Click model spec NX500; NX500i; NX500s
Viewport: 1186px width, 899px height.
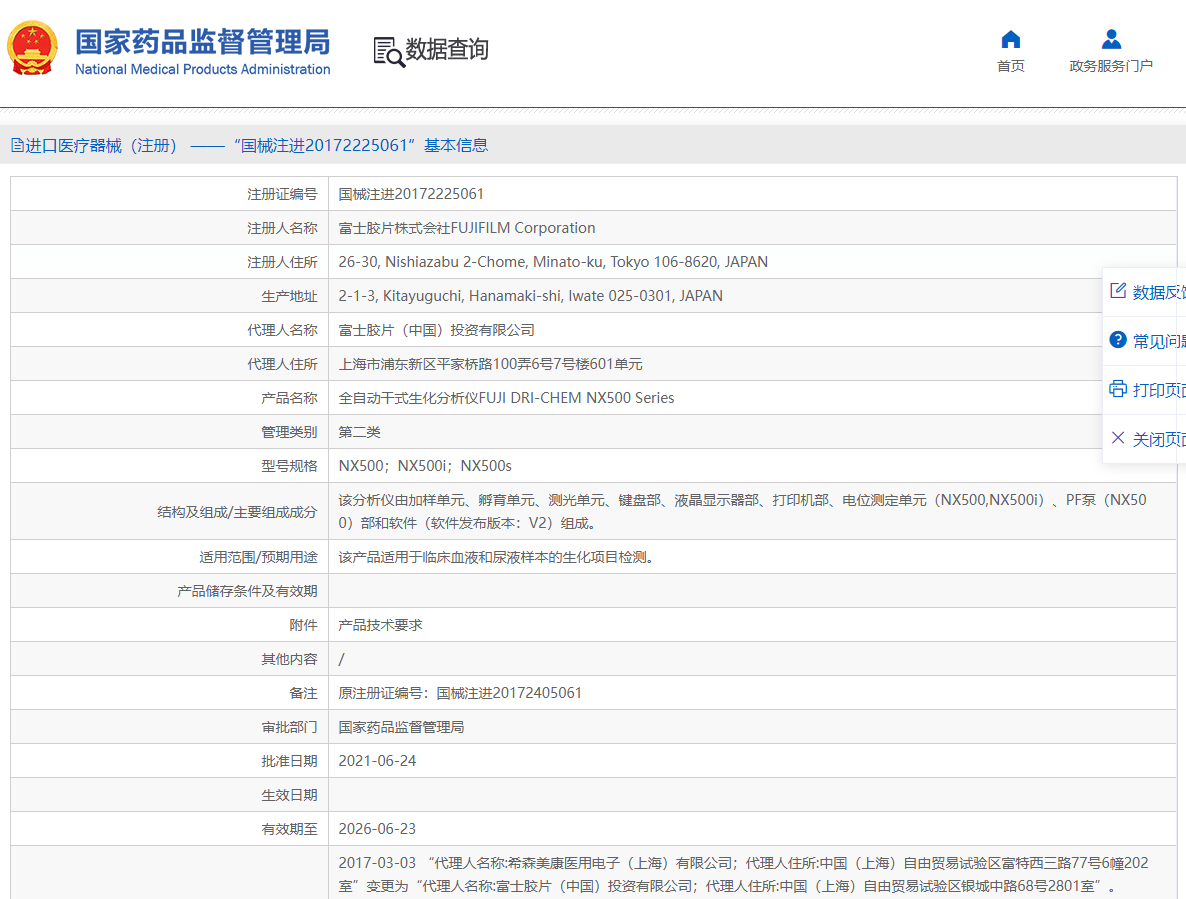[x=425, y=466]
